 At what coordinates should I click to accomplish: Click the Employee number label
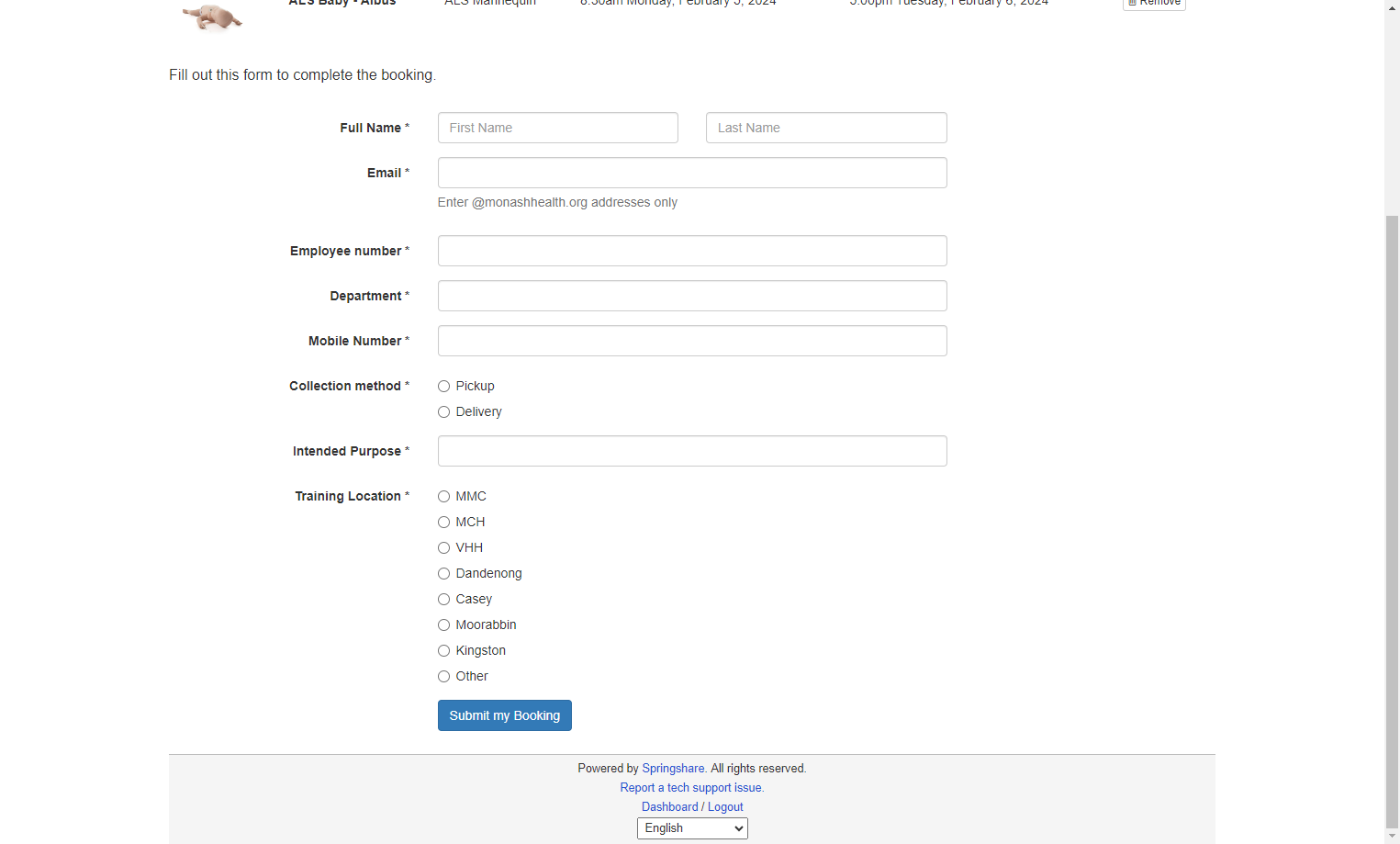coord(350,251)
